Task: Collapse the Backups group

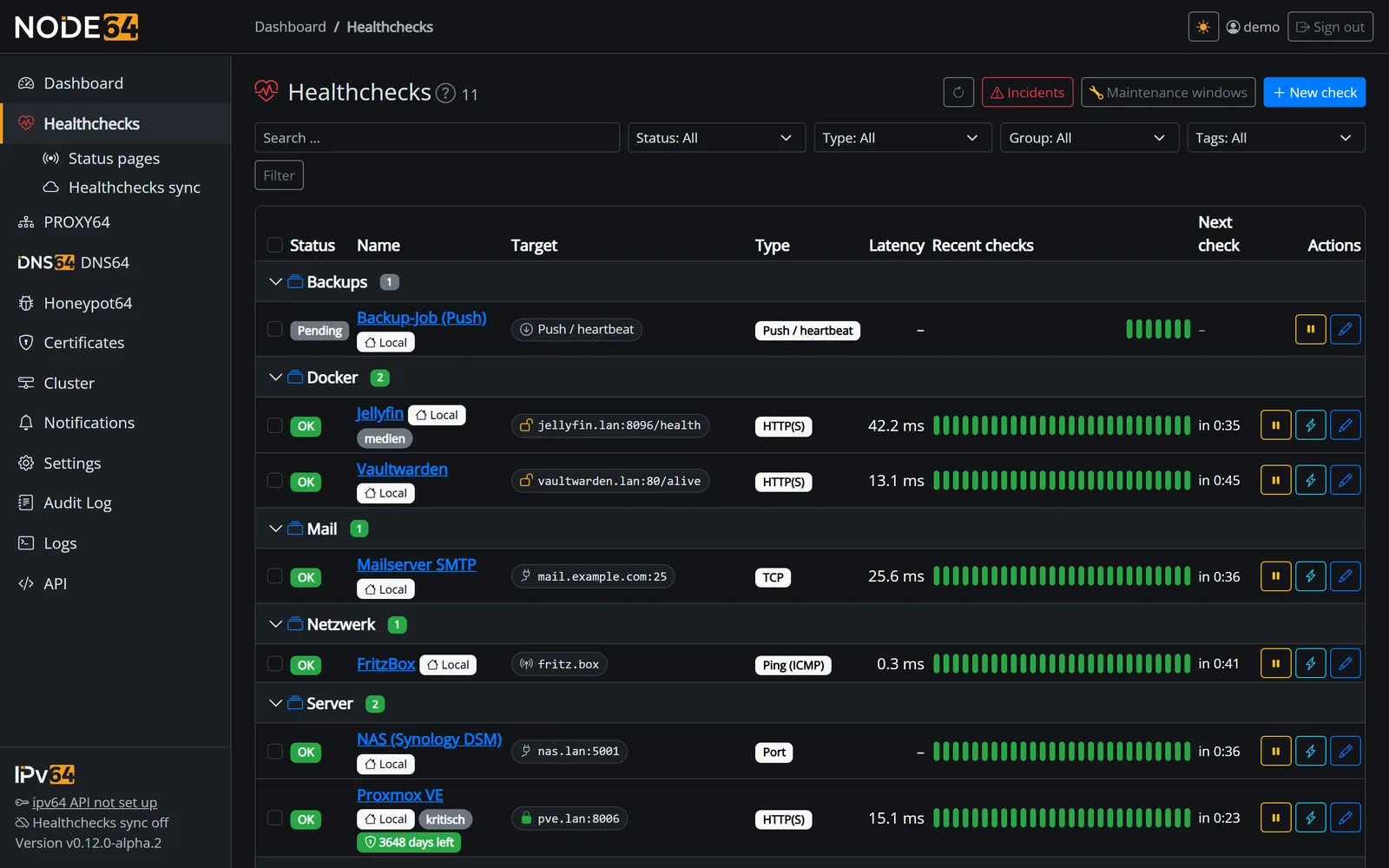Action: click(x=276, y=282)
